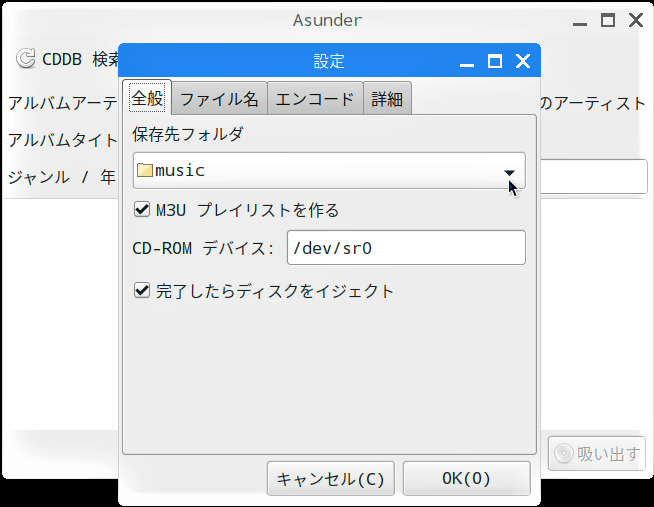This screenshot has height=507, width=654.
Task: Close the Asunder main window
Action: coord(636,20)
